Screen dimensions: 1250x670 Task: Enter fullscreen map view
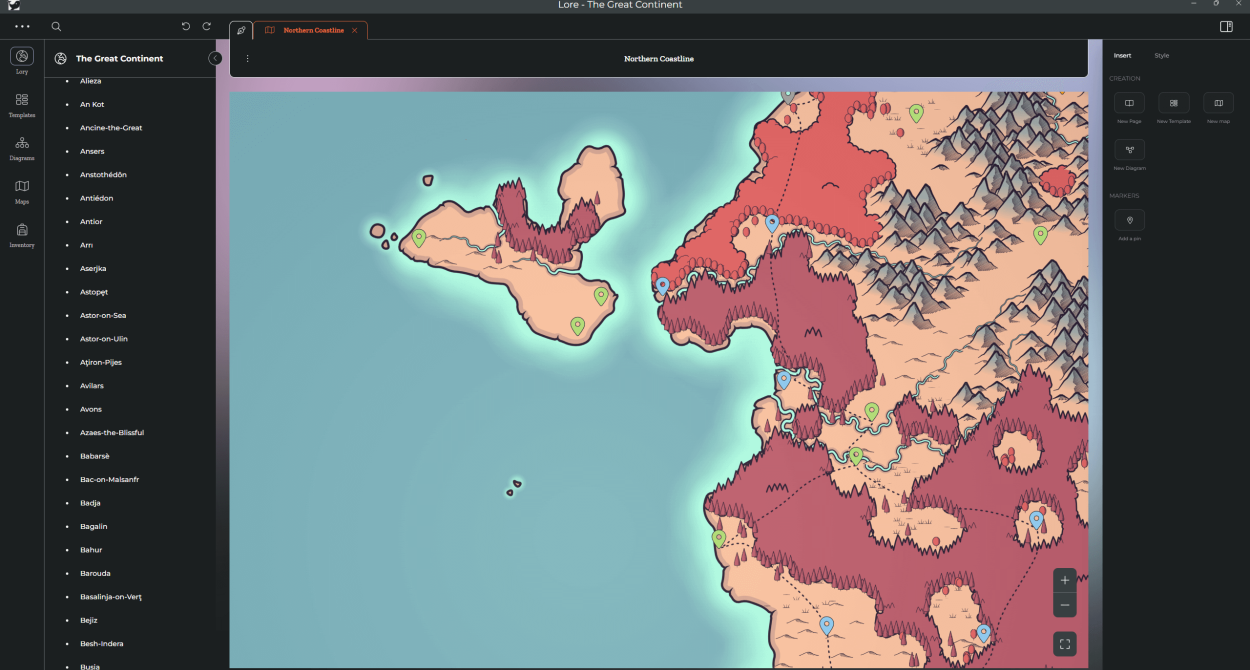pyautogui.click(x=1065, y=645)
